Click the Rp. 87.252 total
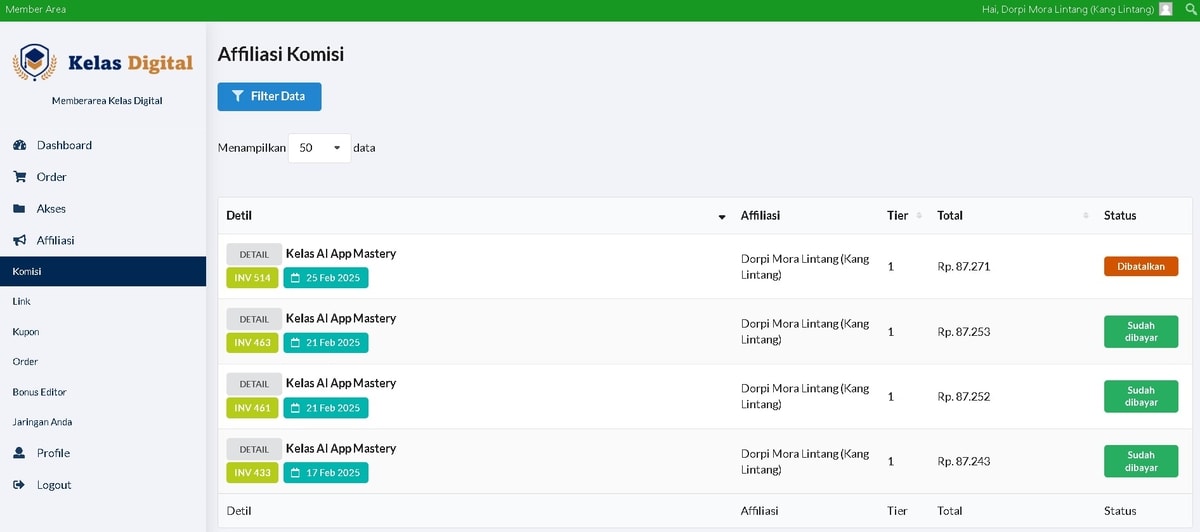The height and width of the screenshot is (532, 1200). 964,397
